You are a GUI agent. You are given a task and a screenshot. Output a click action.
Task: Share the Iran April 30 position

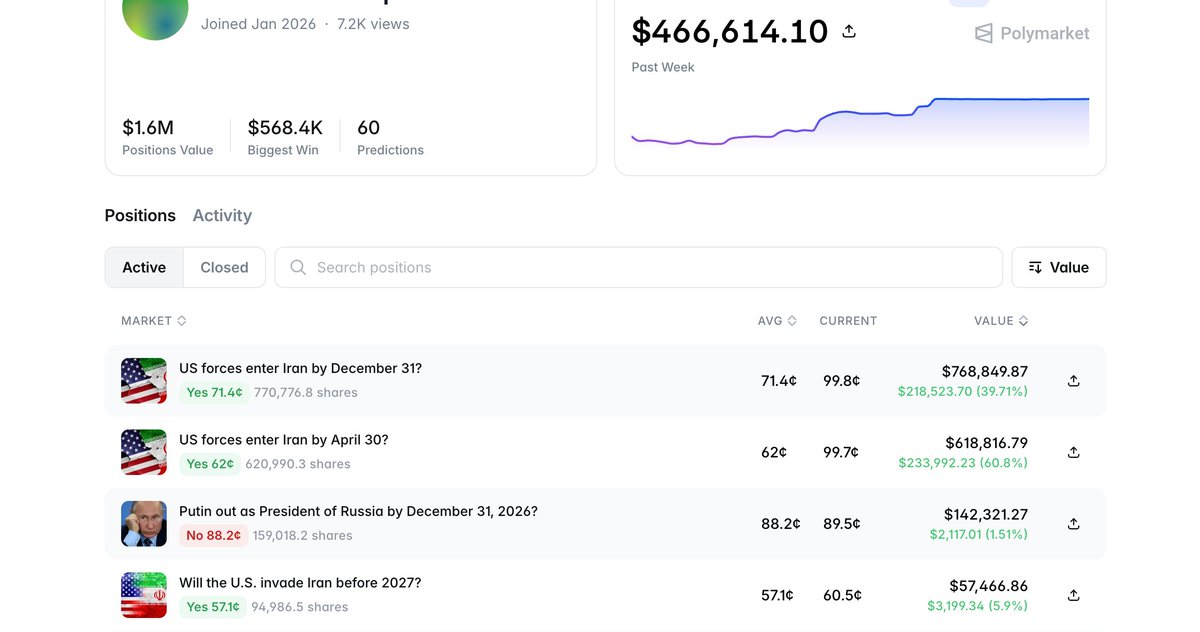tap(1073, 452)
